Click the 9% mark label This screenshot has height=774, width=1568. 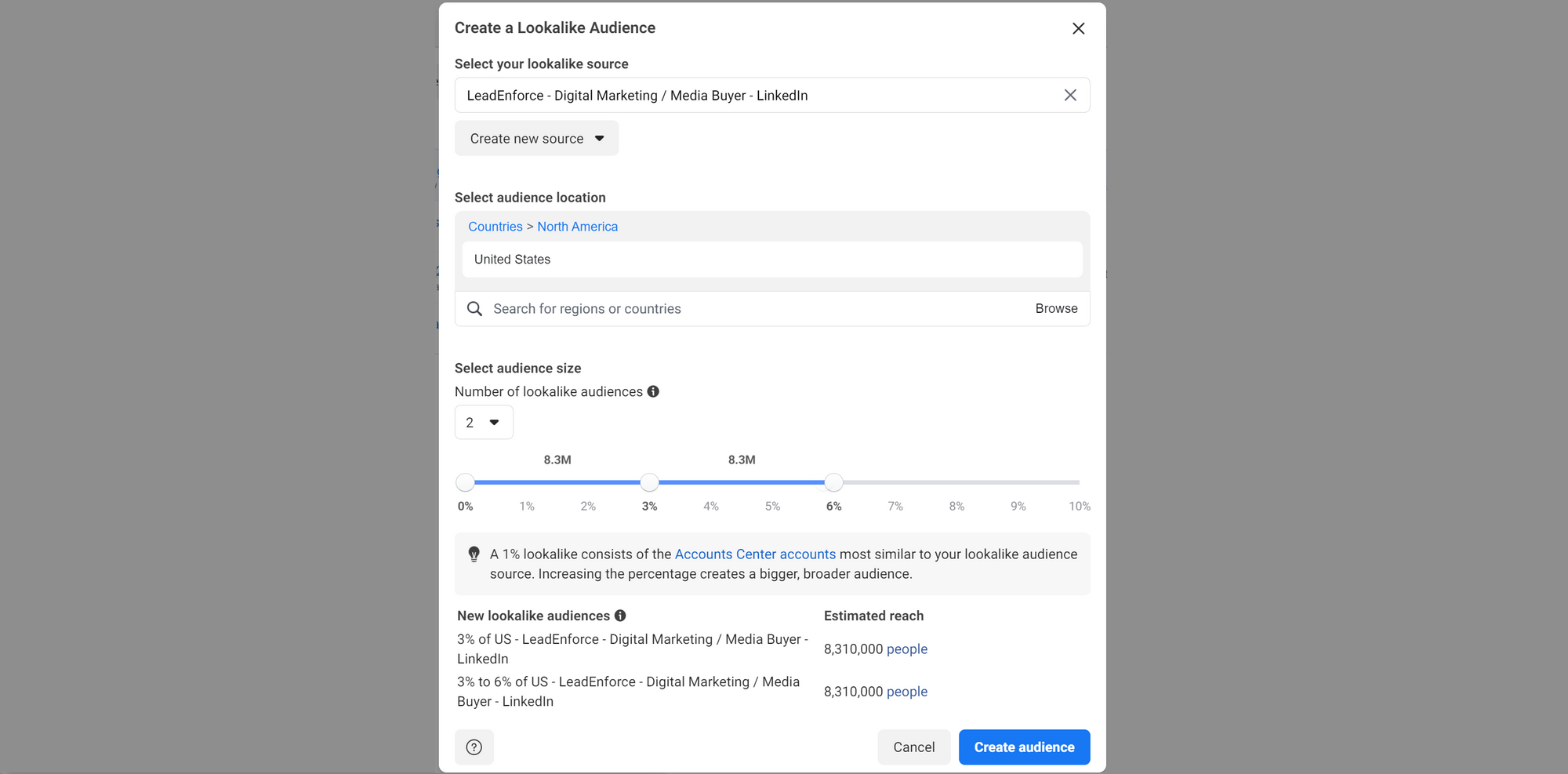point(1018,507)
